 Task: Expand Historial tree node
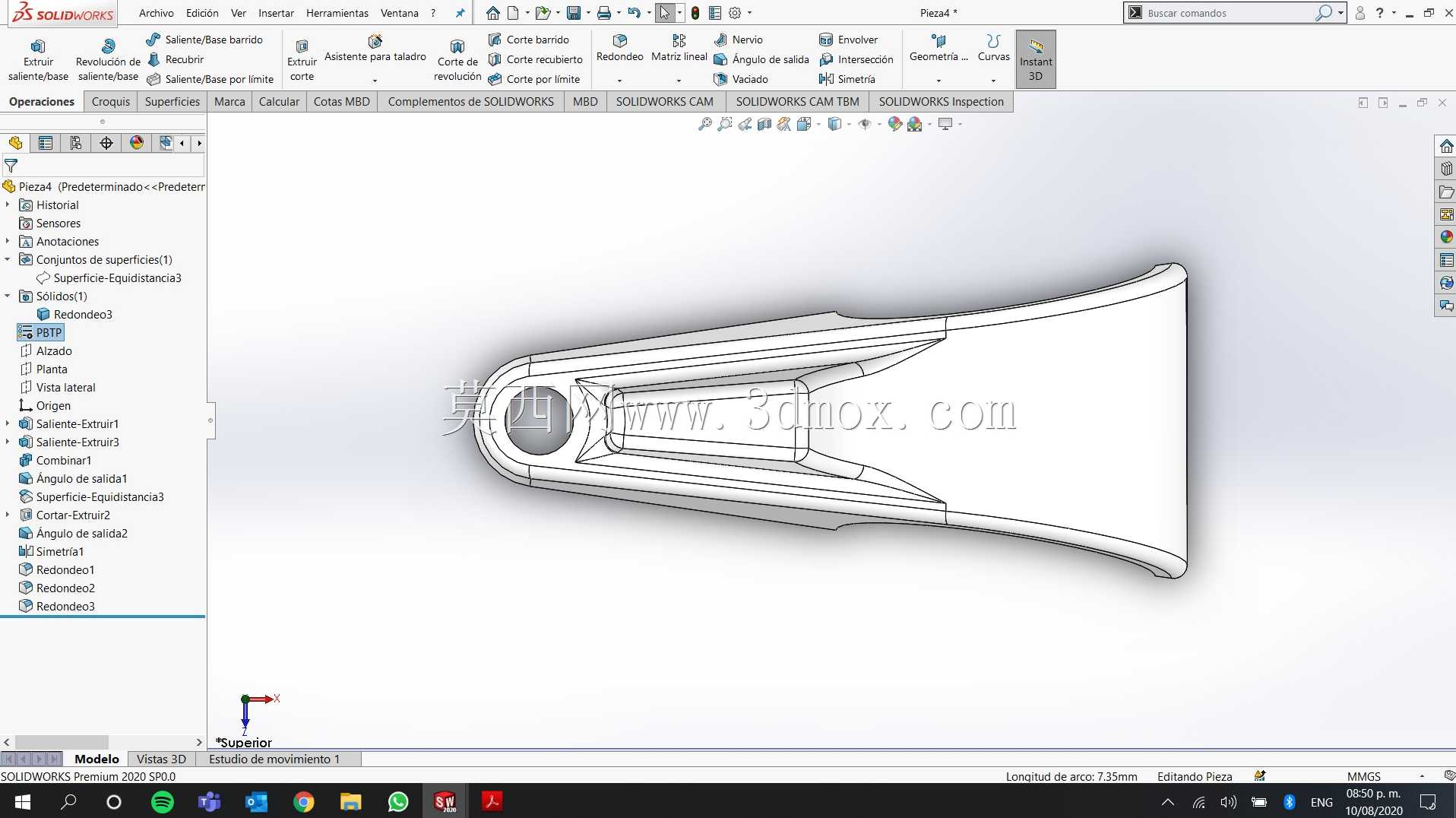click(8, 204)
